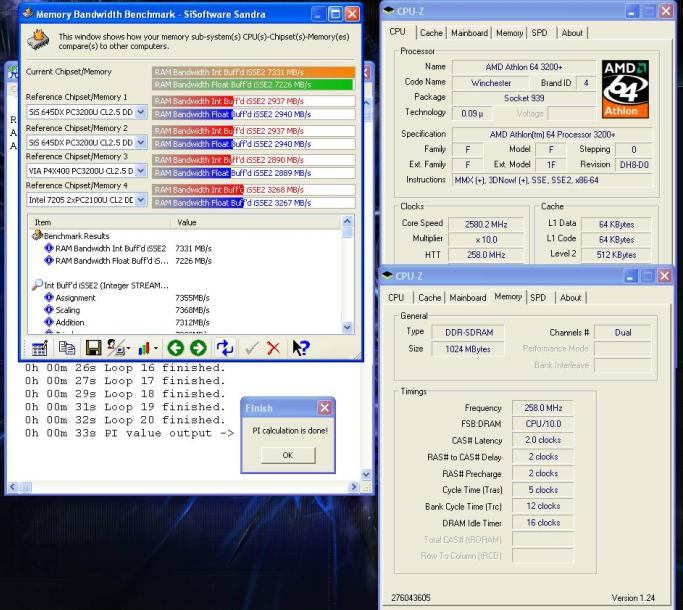Switch to SPD tab in upper CPU-Z
This screenshot has height=610, width=683.
point(539,33)
